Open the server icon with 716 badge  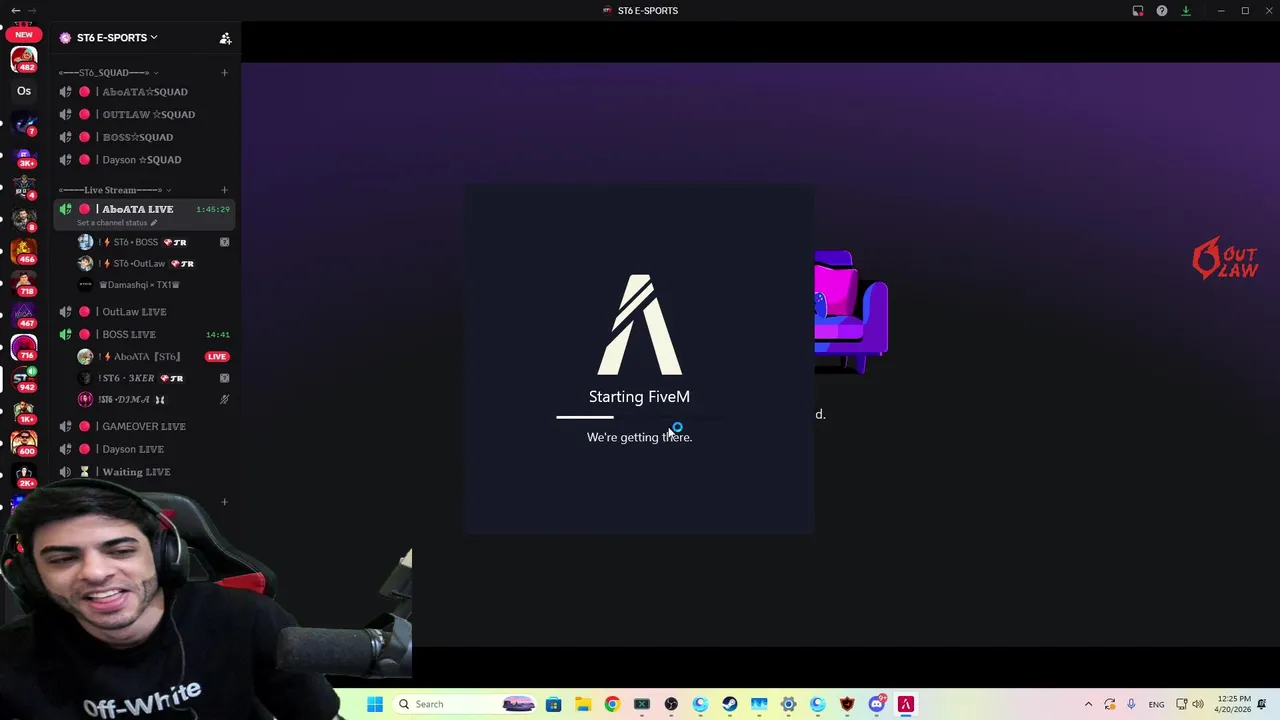coord(24,347)
